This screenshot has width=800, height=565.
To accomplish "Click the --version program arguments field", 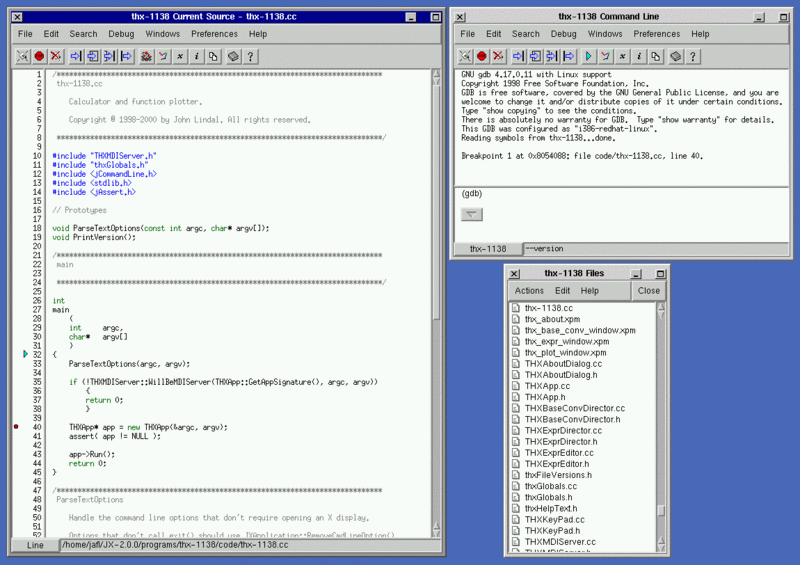I will pos(656,249).
